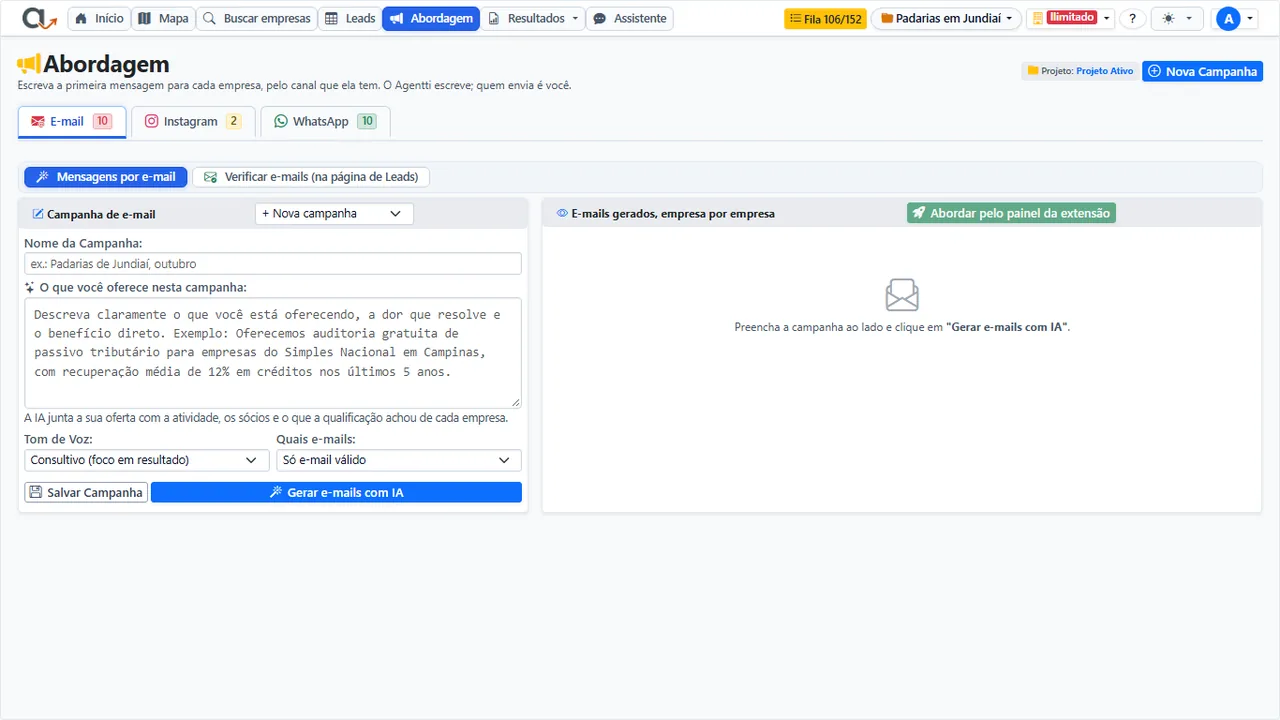Open the Quais e-mails dropdown

click(x=399, y=460)
